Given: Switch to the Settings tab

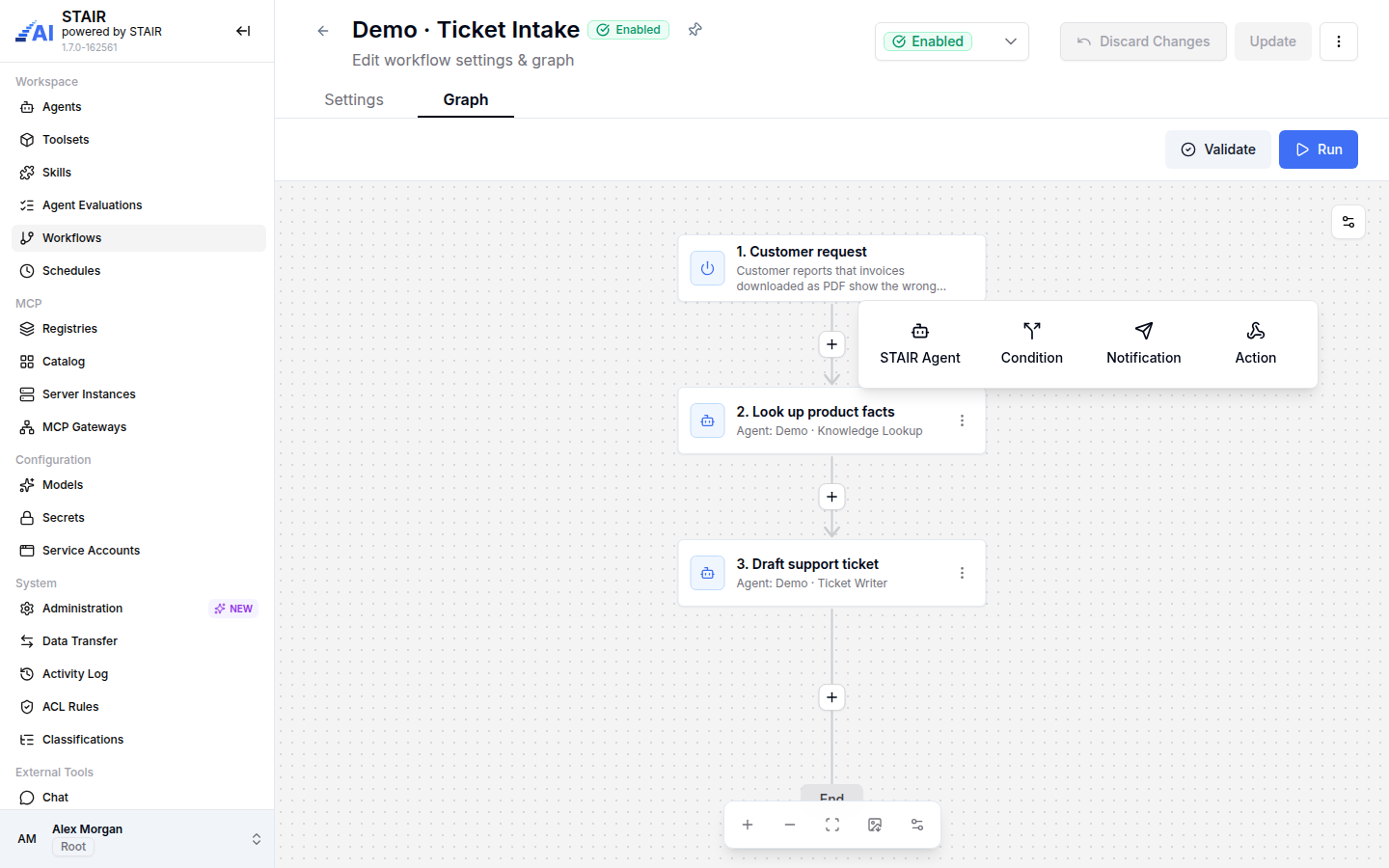Looking at the screenshot, I should pos(354,99).
